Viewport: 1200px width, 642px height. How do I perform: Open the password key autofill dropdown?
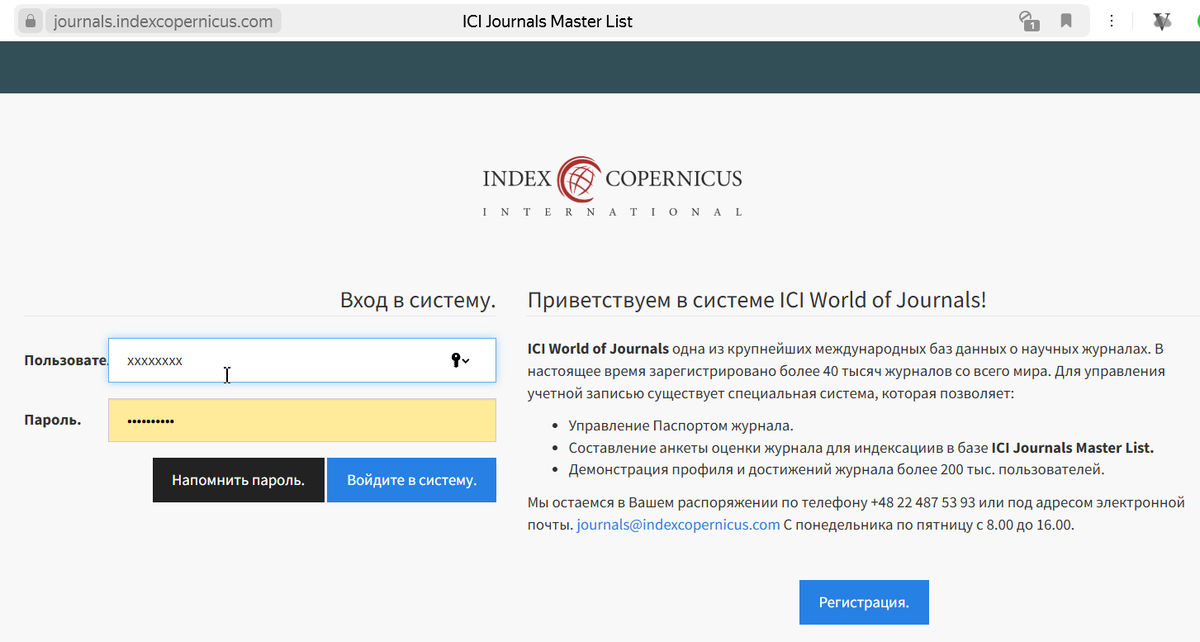pos(460,361)
